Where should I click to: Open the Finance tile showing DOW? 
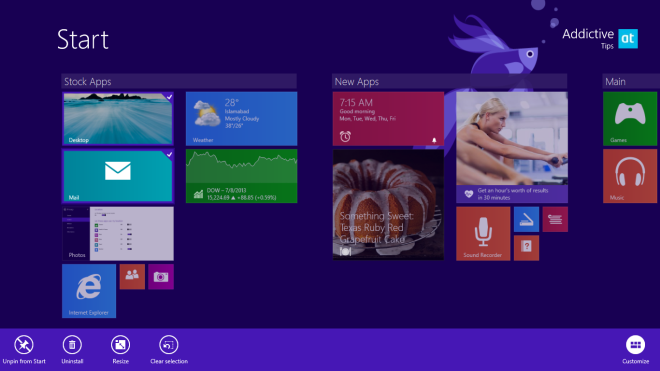pyautogui.click(x=242, y=176)
